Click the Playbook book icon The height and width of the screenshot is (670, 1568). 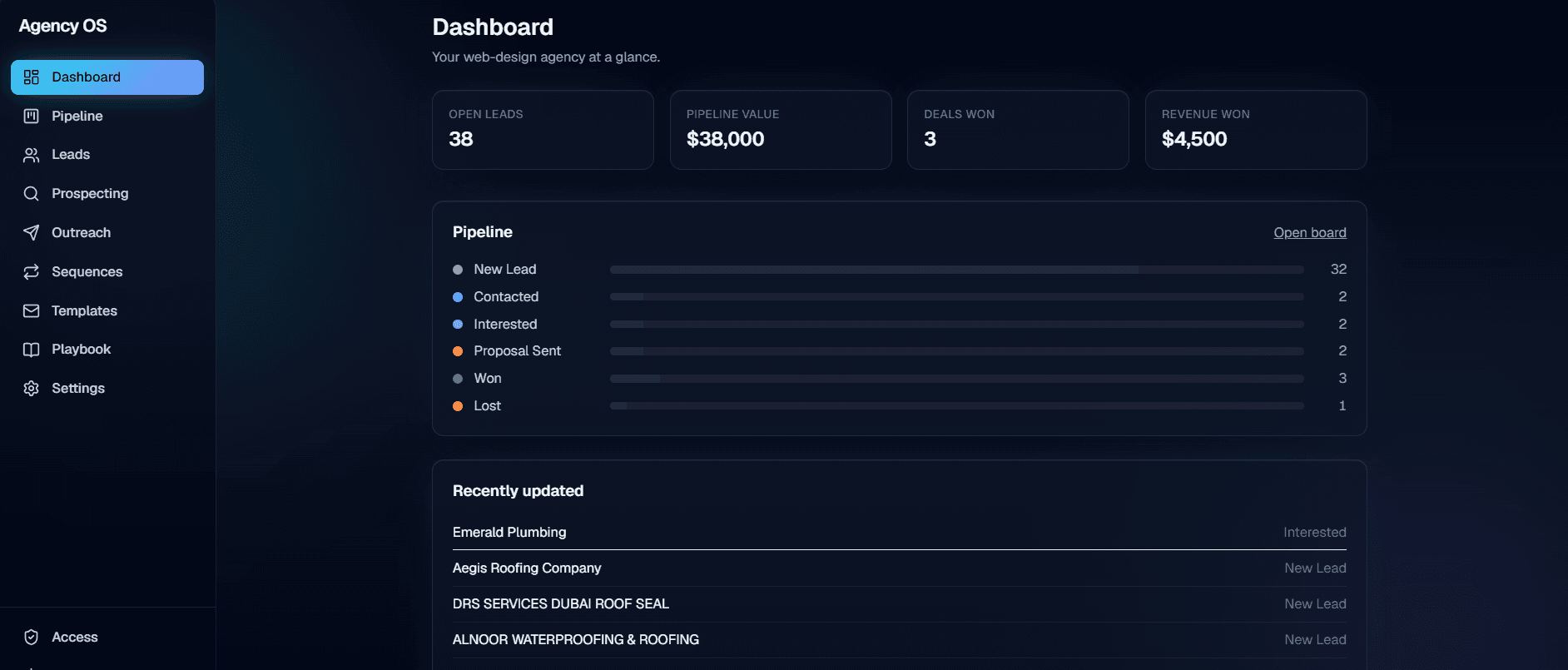tap(32, 350)
